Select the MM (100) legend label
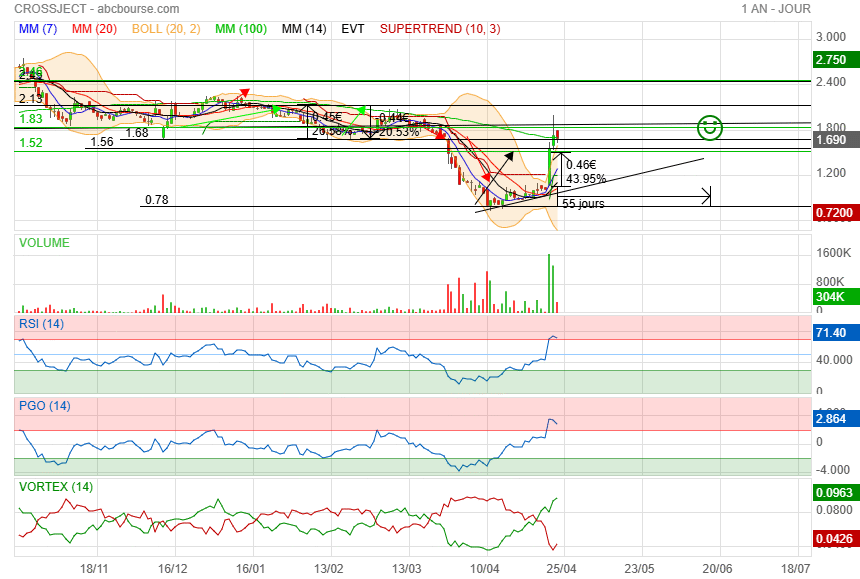The image size is (860, 579). pyautogui.click(x=241, y=29)
